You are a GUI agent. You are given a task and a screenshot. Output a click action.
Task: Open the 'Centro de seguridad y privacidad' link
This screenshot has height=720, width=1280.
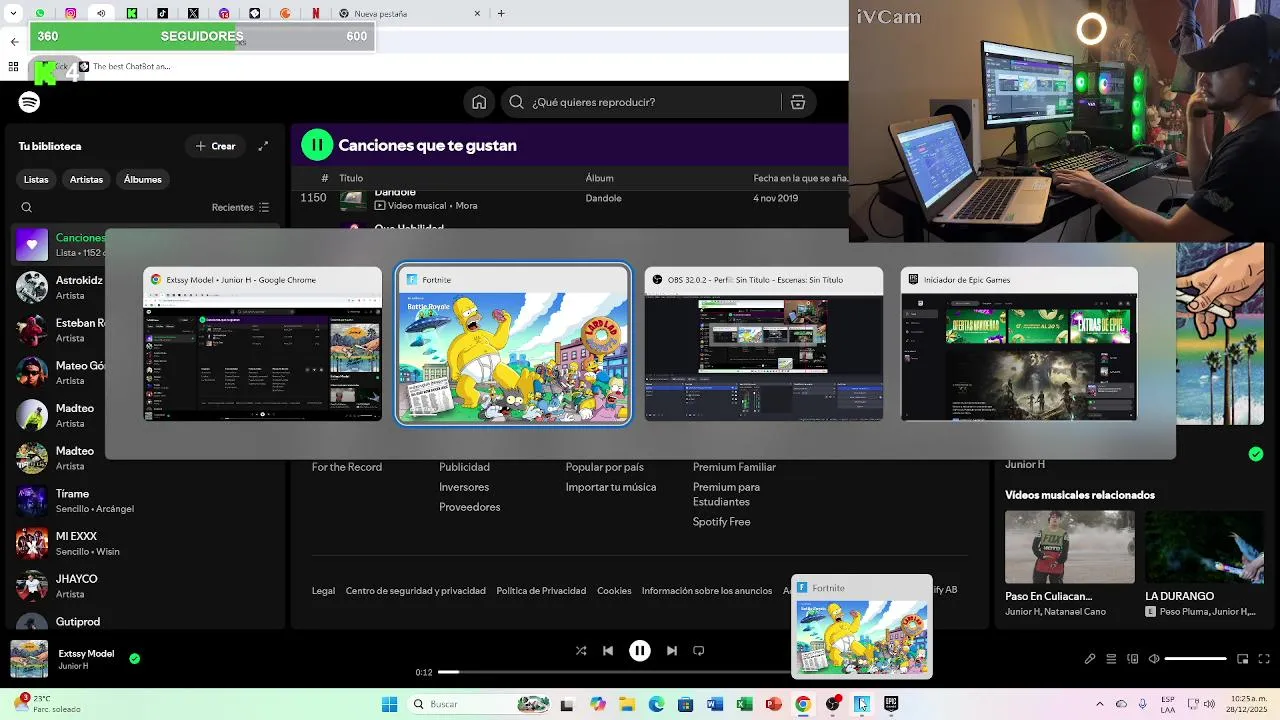pyautogui.click(x=415, y=591)
